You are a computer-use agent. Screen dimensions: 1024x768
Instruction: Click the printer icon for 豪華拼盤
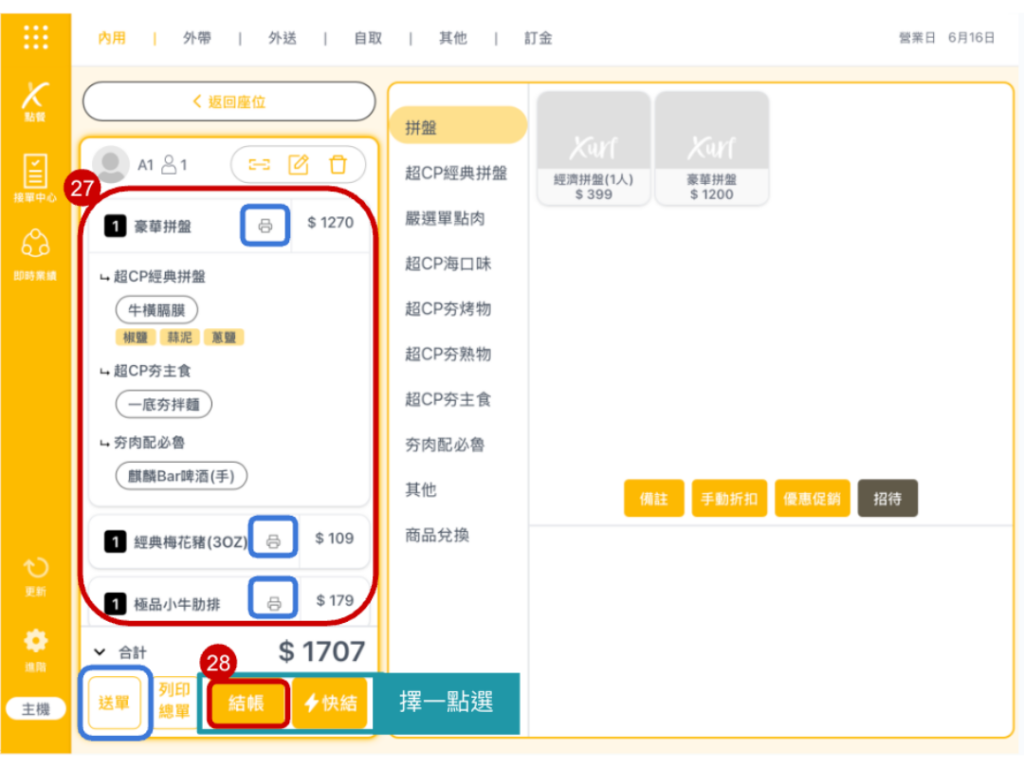tap(265, 226)
